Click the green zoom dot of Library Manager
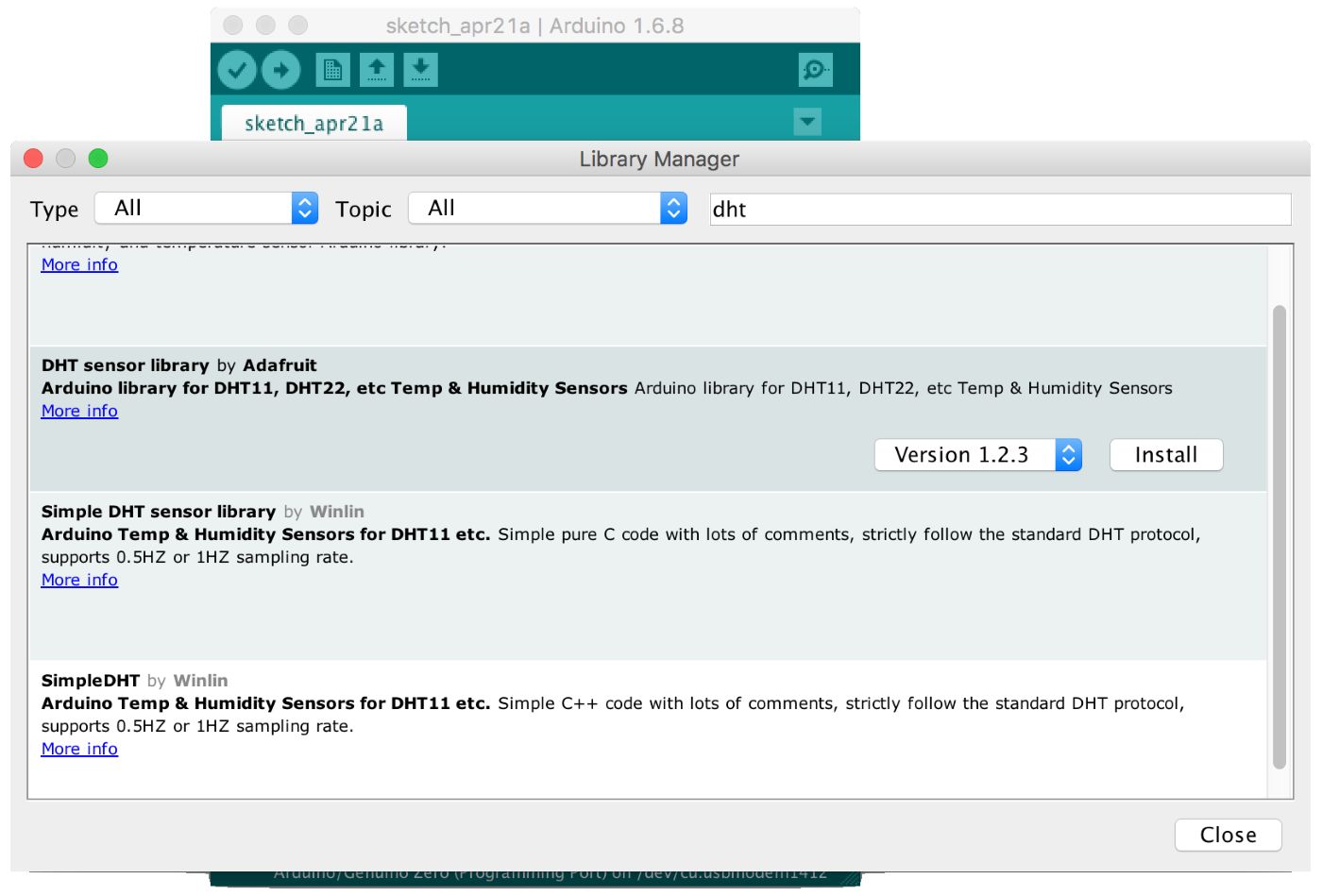The height and width of the screenshot is (896, 1322). tap(98, 159)
